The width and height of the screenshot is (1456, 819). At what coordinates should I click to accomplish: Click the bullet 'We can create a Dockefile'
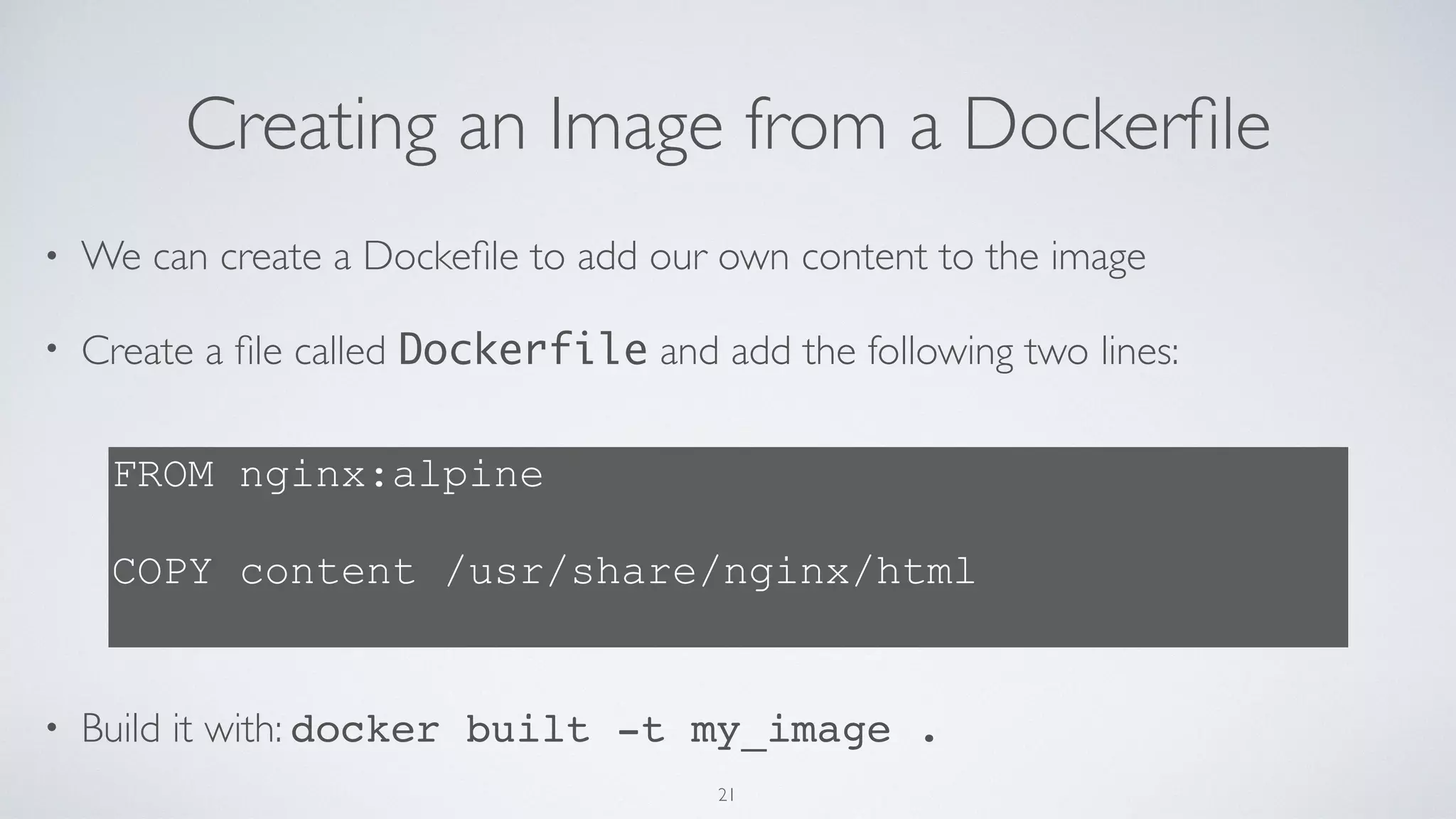[x=613, y=257]
